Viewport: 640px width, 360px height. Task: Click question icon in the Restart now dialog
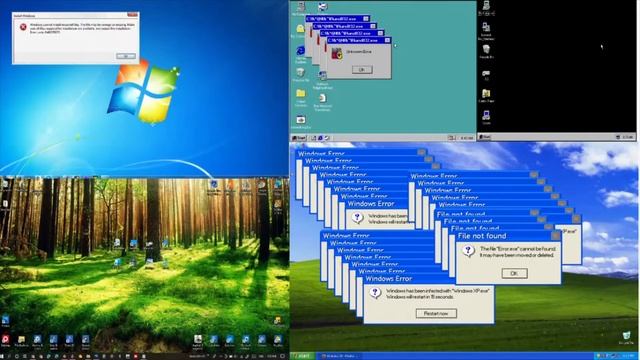click(x=375, y=293)
